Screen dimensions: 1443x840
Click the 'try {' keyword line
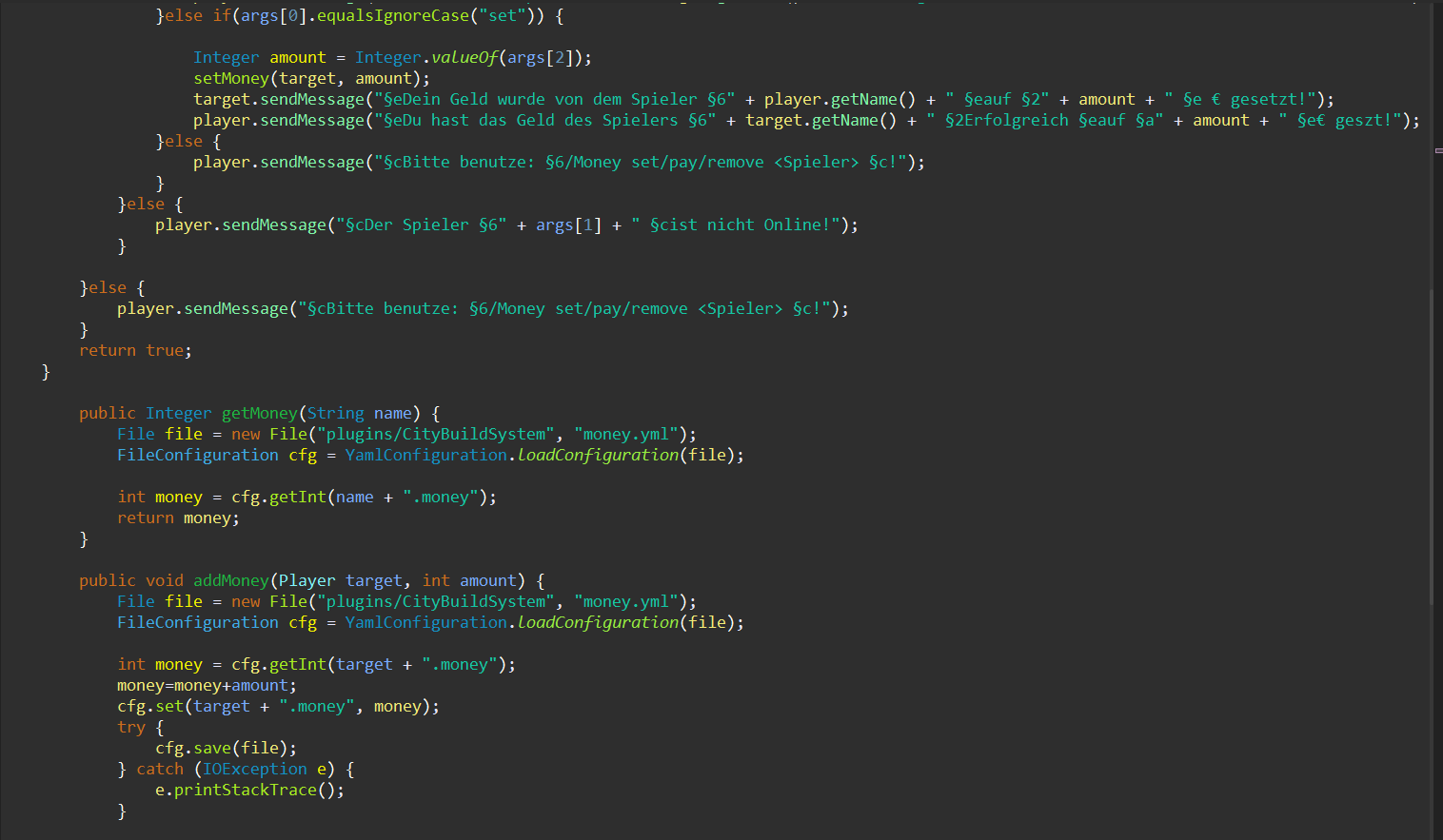click(140, 727)
